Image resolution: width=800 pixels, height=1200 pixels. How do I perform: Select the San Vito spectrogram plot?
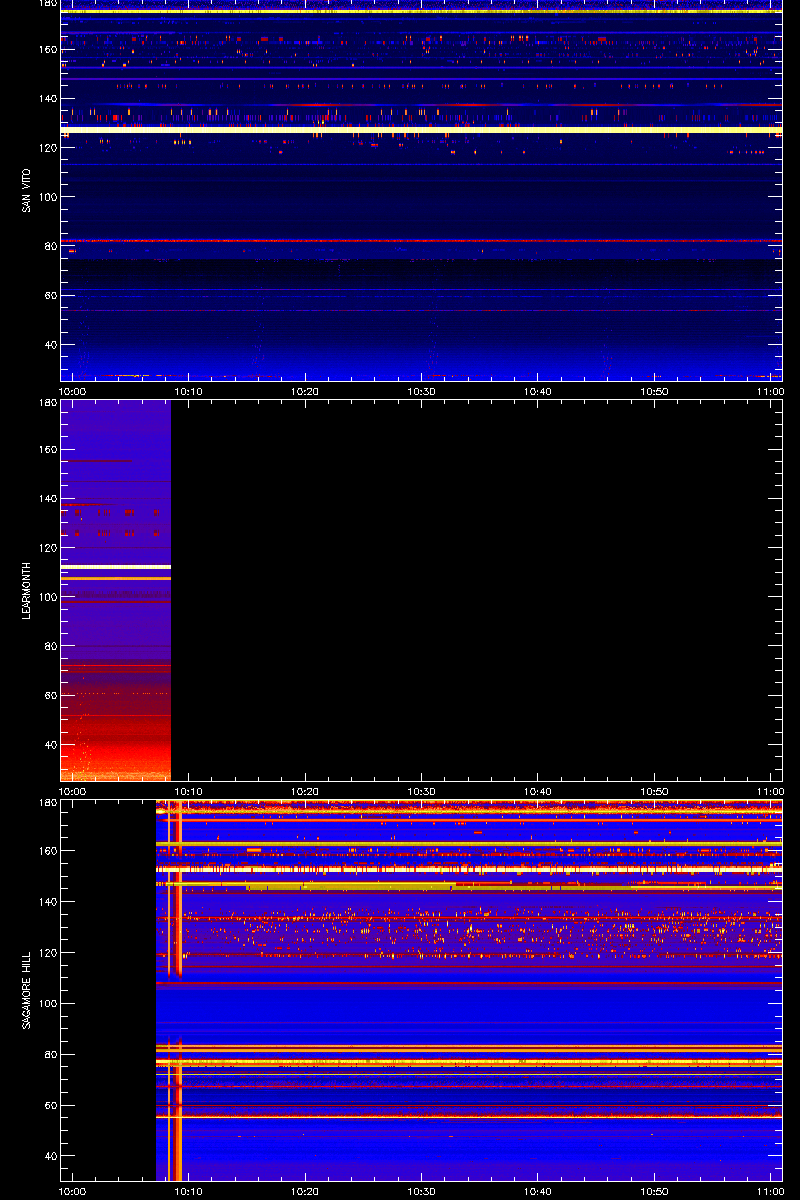421,190
